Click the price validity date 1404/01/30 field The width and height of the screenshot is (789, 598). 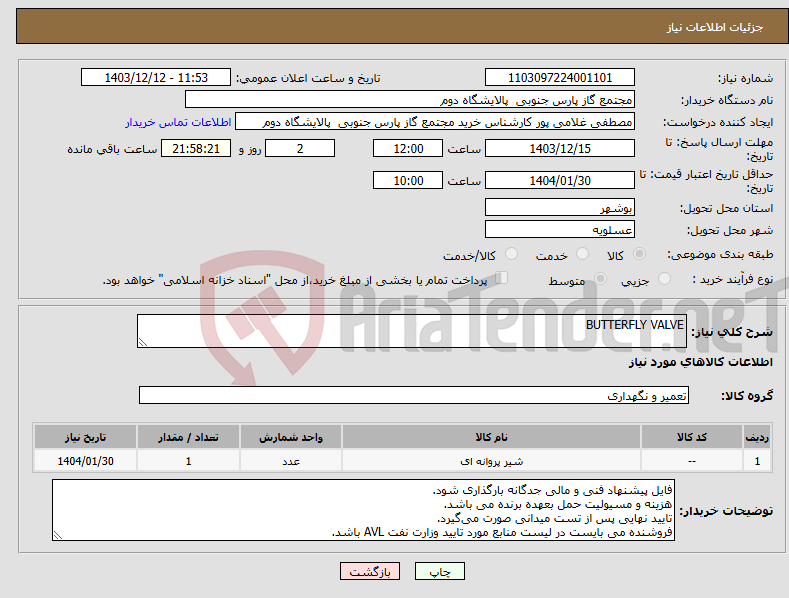tap(560, 180)
